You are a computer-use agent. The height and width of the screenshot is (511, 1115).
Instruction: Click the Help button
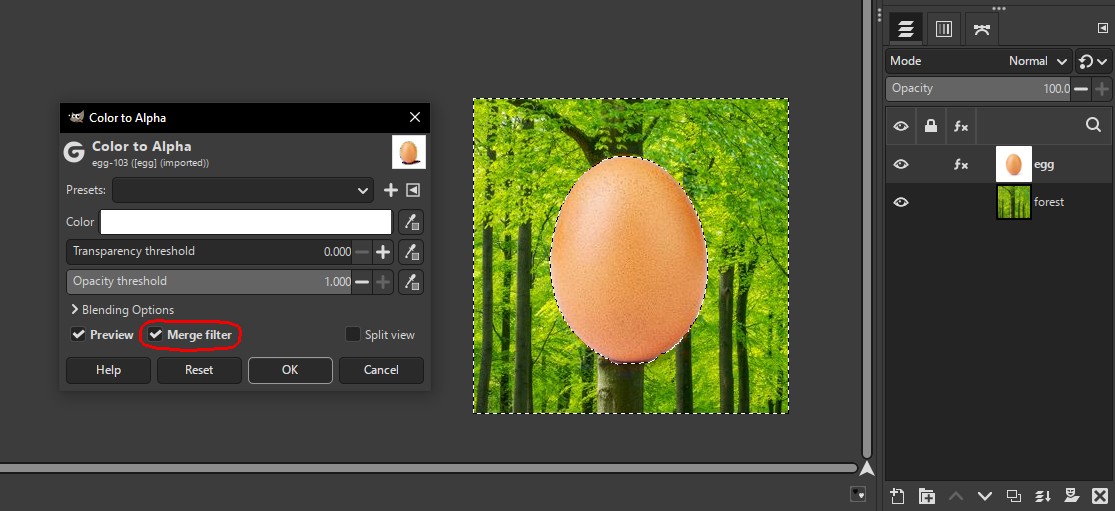[x=108, y=370]
